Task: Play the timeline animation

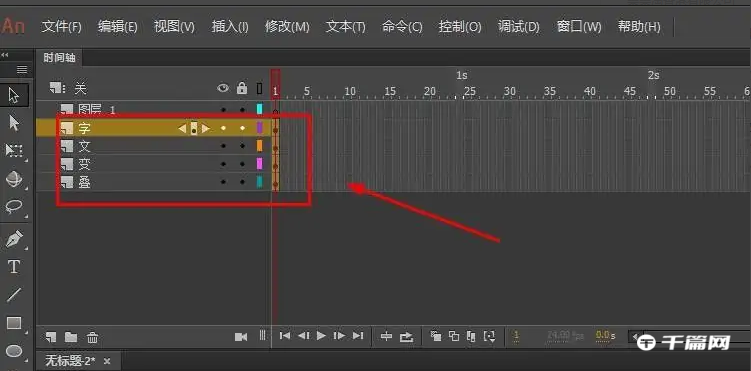Action: 321,336
